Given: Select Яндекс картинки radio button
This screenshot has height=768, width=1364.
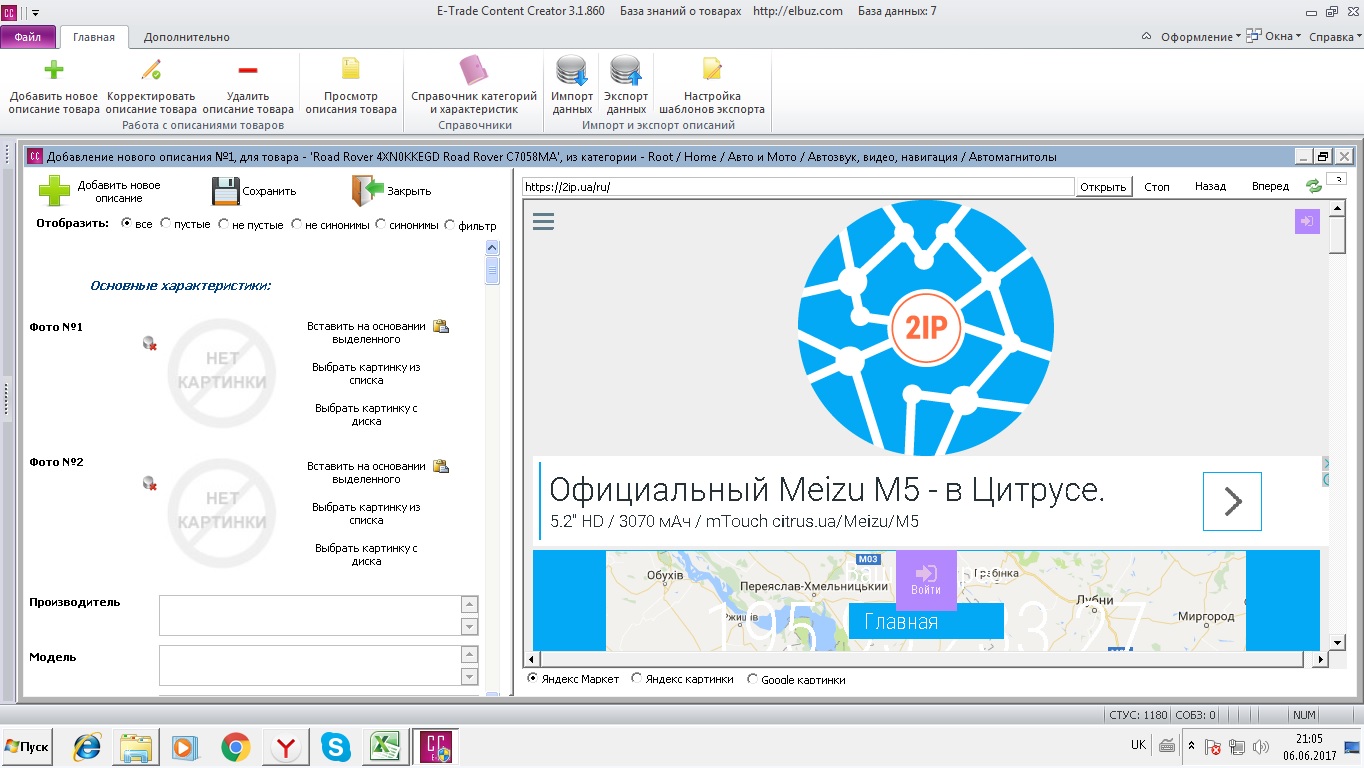Looking at the screenshot, I should 636,678.
